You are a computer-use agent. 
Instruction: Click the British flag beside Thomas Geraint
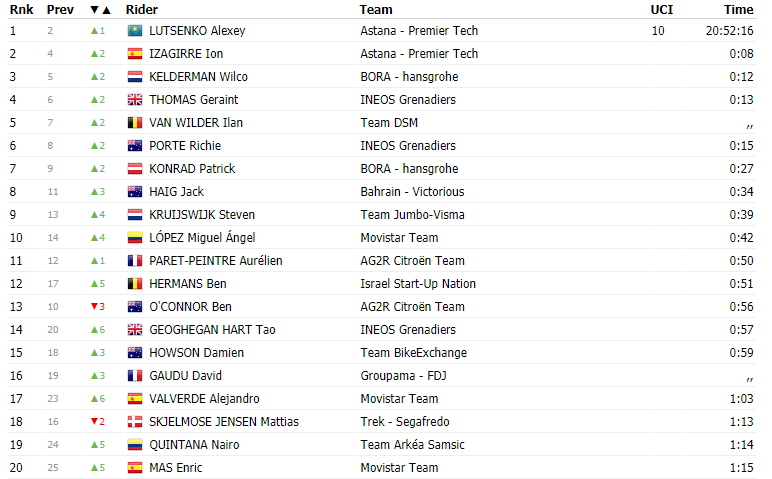134,100
